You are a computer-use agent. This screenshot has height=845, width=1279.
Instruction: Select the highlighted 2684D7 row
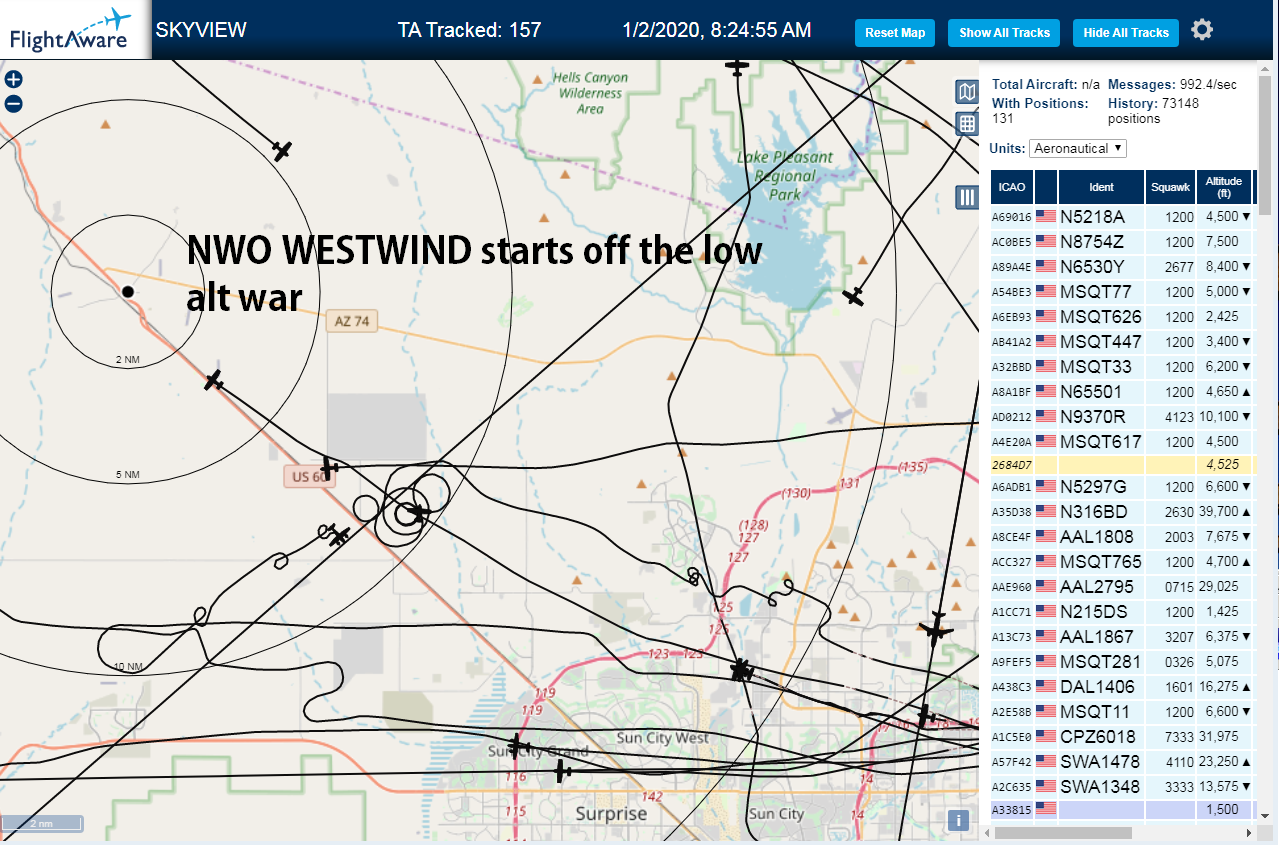click(1123, 464)
